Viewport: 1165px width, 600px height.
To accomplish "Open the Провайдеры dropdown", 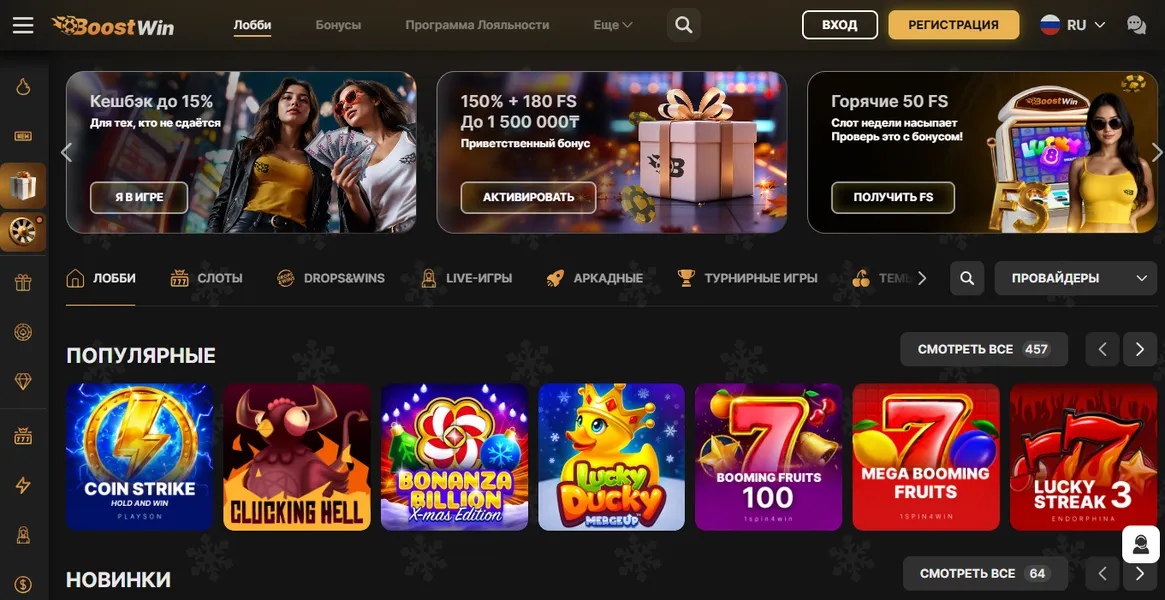I will [1075, 278].
